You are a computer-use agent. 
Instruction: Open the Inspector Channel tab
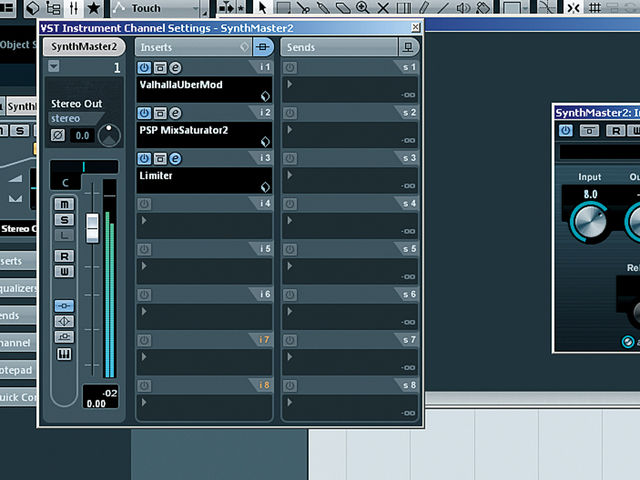18,343
